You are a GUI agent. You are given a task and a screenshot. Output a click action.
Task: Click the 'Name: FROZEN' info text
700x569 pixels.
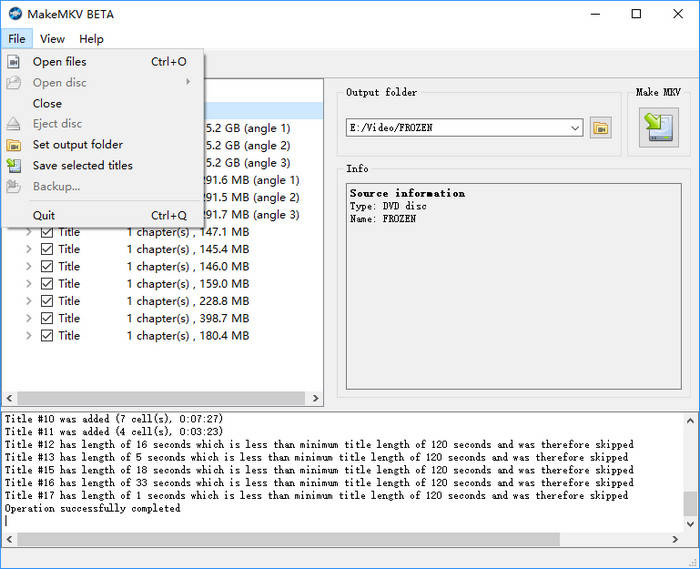pos(383,219)
